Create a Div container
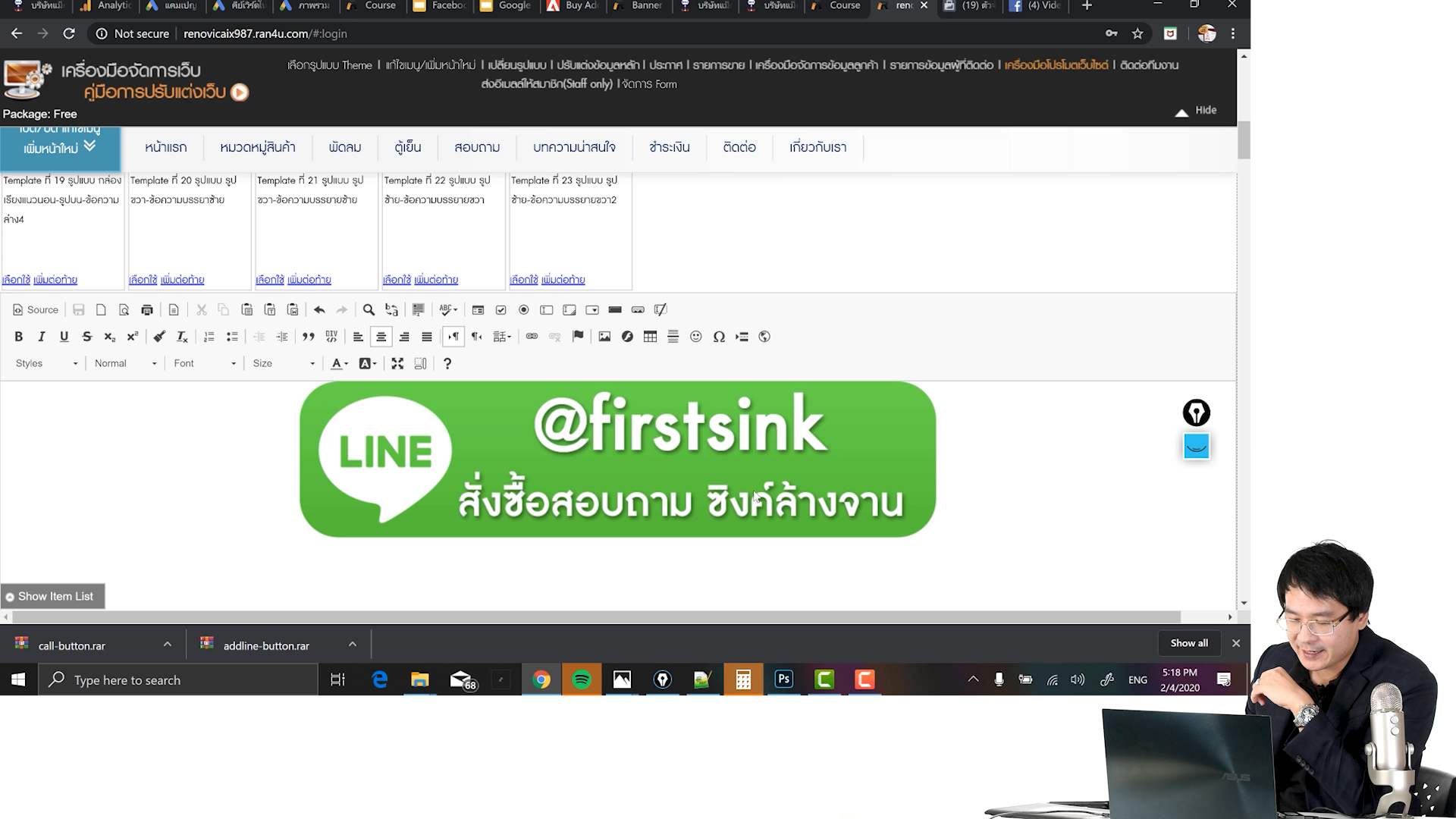1456x819 pixels. [331, 337]
